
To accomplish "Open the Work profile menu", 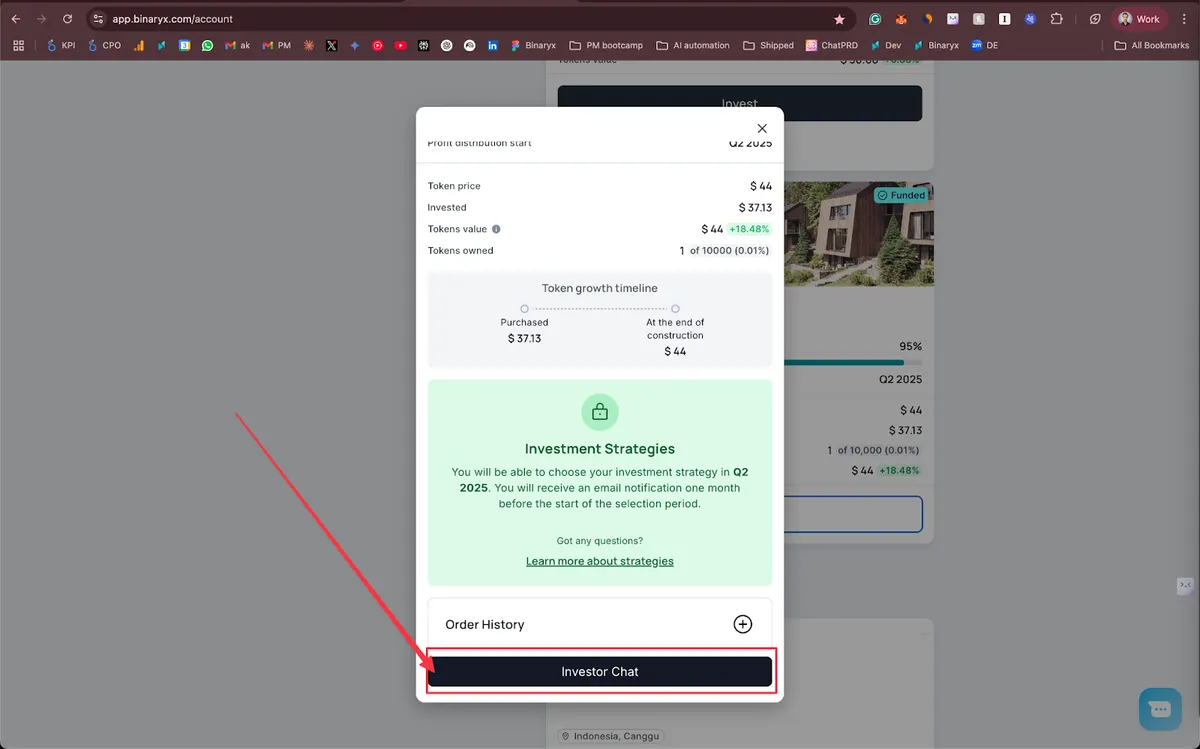I will (x=1139, y=19).
